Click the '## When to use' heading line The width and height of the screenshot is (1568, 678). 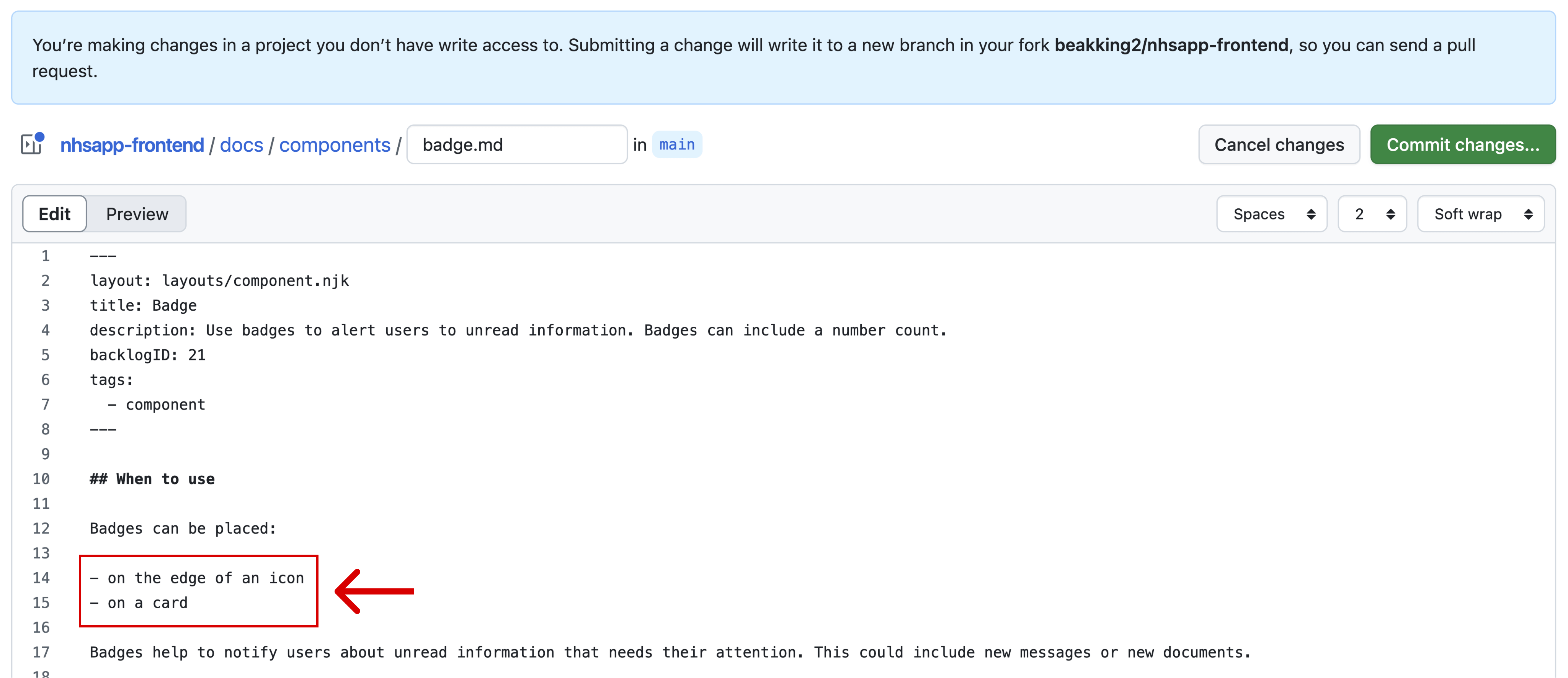coord(152,478)
